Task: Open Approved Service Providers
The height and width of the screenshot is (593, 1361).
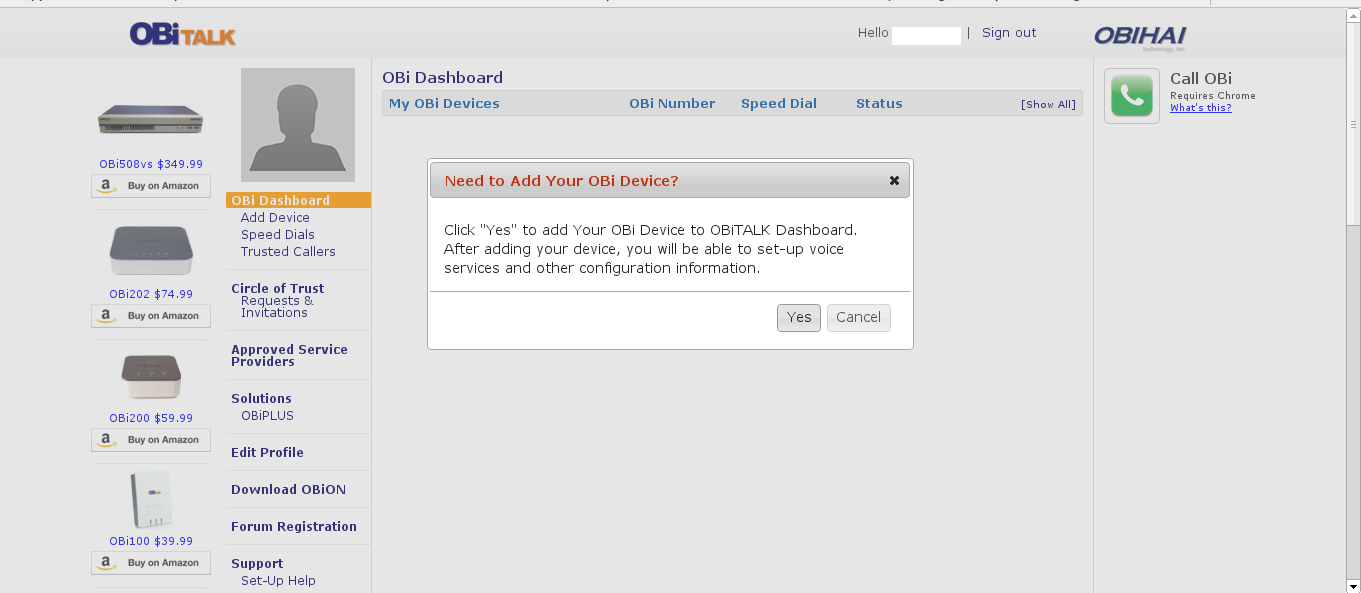Action: pos(289,356)
